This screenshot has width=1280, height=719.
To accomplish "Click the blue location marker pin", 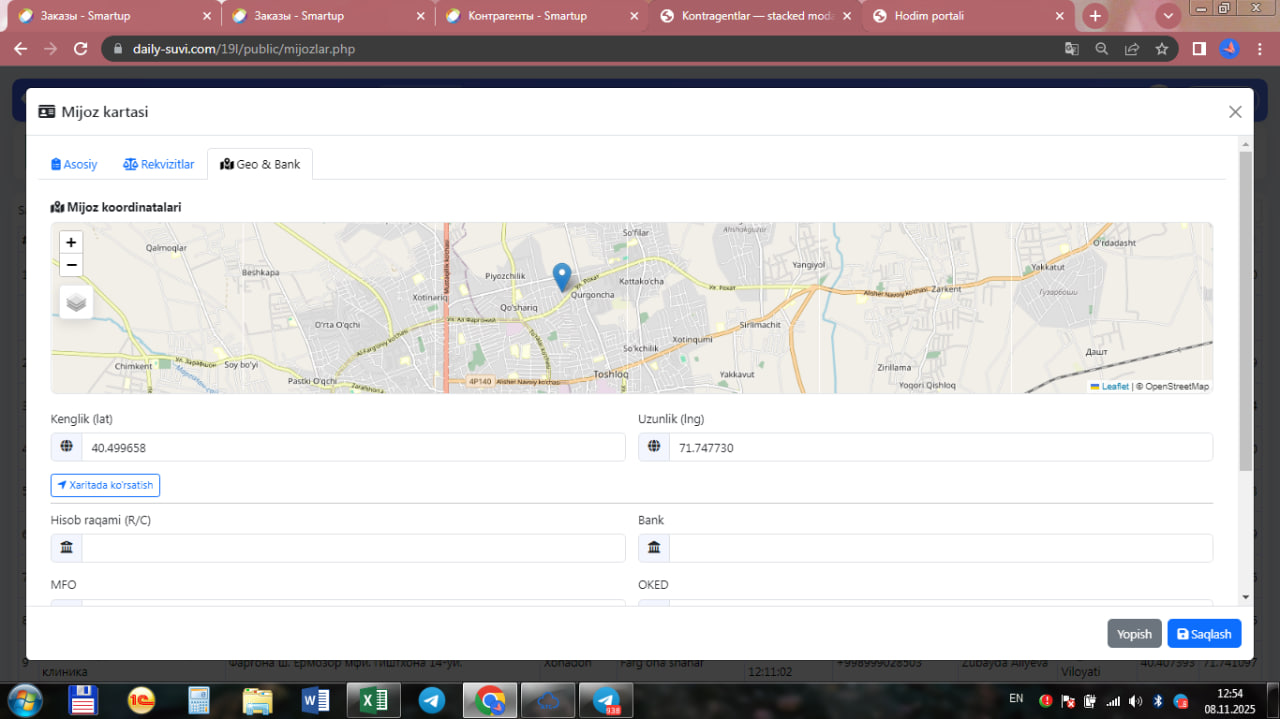I will (x=562, y=276).
